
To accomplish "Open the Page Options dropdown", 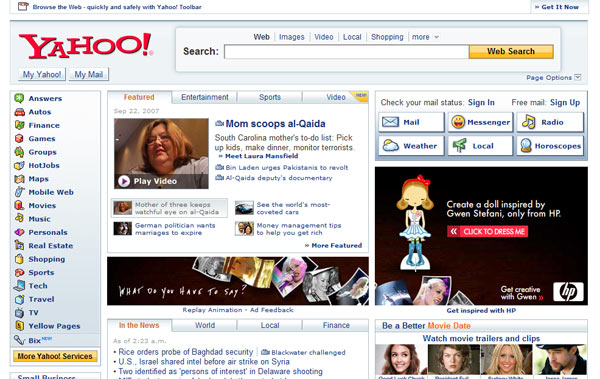I will click(554, 77).
